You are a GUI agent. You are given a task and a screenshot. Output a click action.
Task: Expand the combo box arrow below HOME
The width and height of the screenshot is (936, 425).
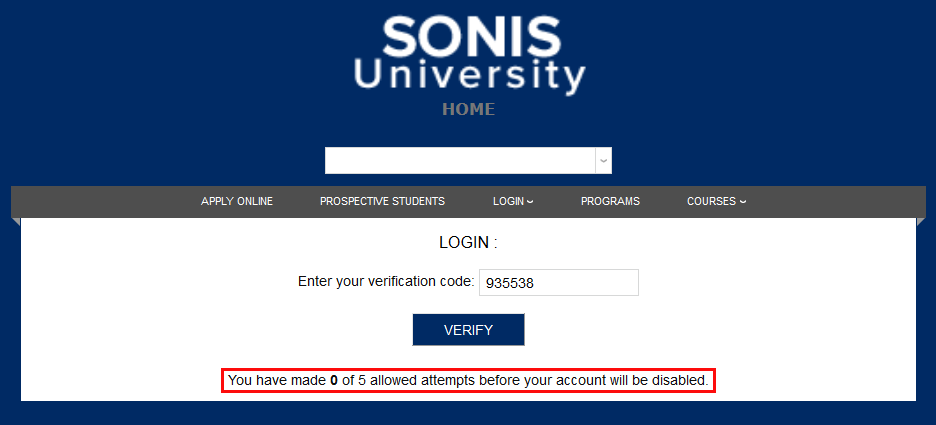(x=603, y=161)
